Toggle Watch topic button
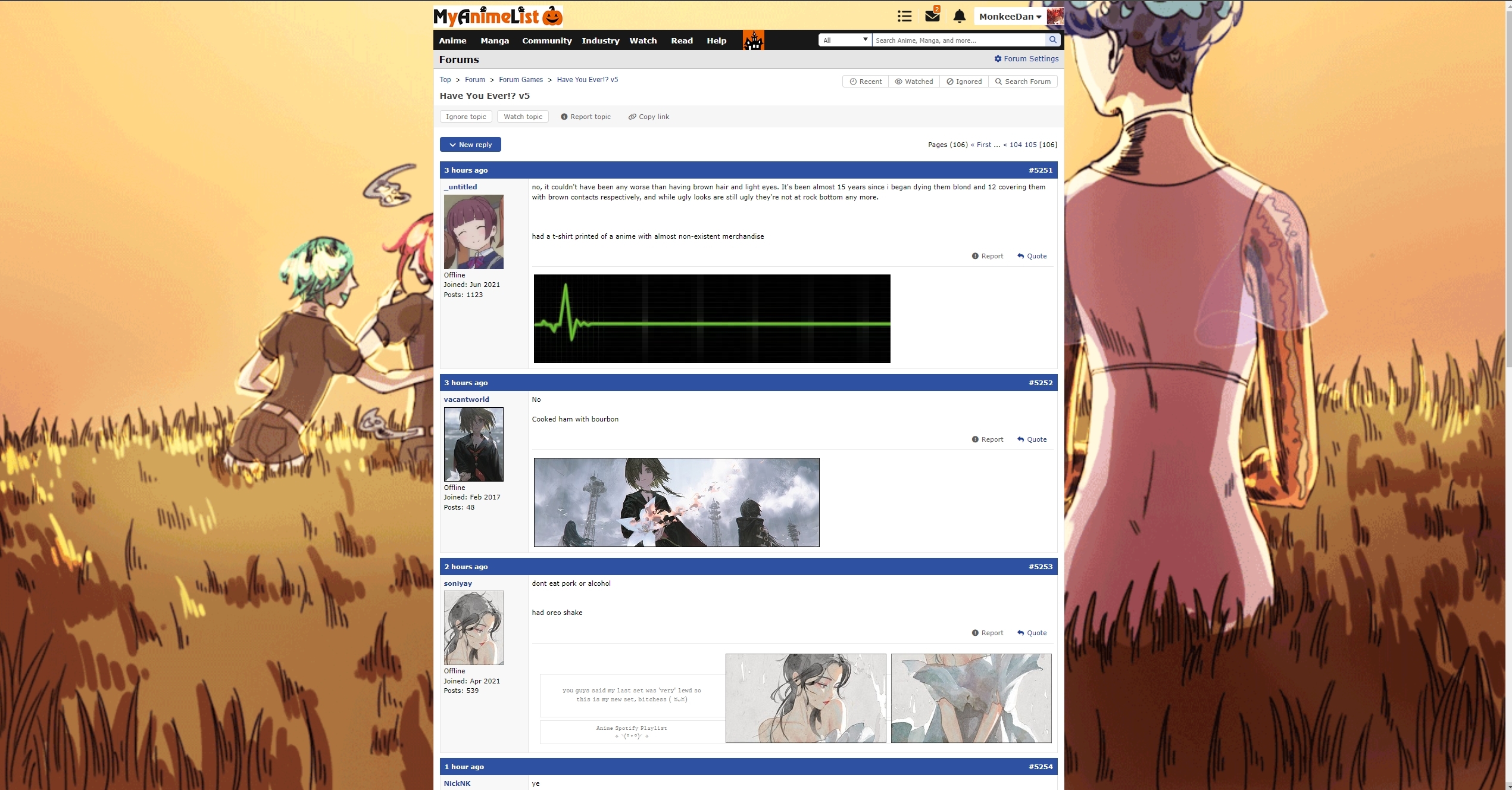Image resolution: width=1512 pixels, height=790 pixels. (x=523, y=117)
